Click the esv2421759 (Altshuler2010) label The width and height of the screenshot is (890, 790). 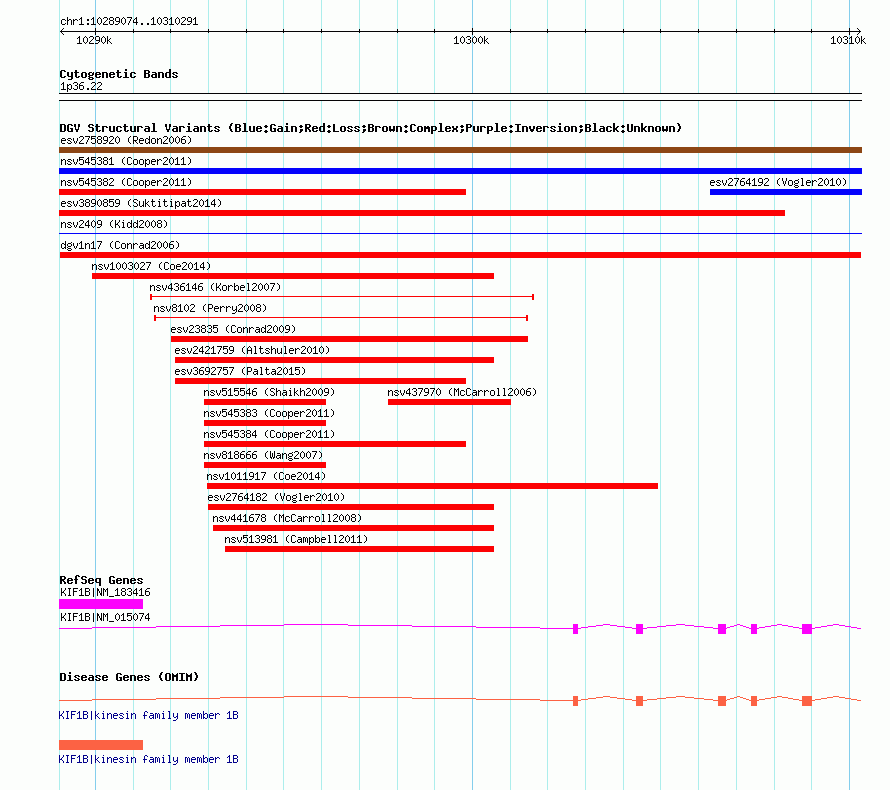pyautogui.click(x=252, y=350)
